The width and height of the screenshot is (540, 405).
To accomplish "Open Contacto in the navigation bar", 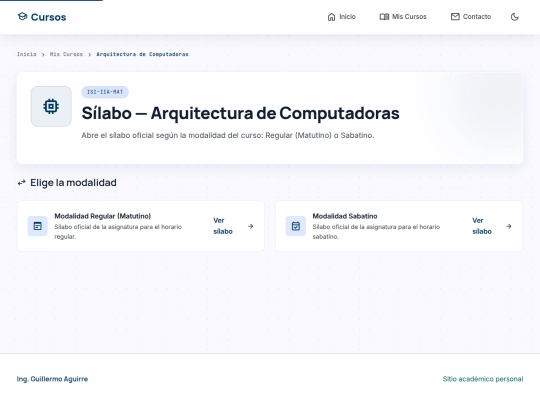I will tap(477, 17).
